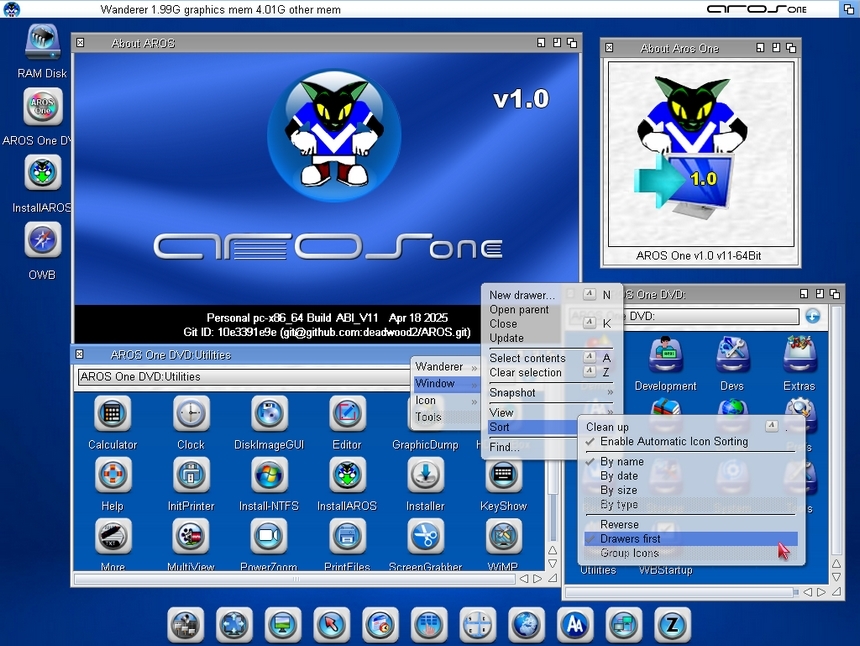Click Clean up in the Sort submenu
Screen dimensions: 860x646
[607, 427]
